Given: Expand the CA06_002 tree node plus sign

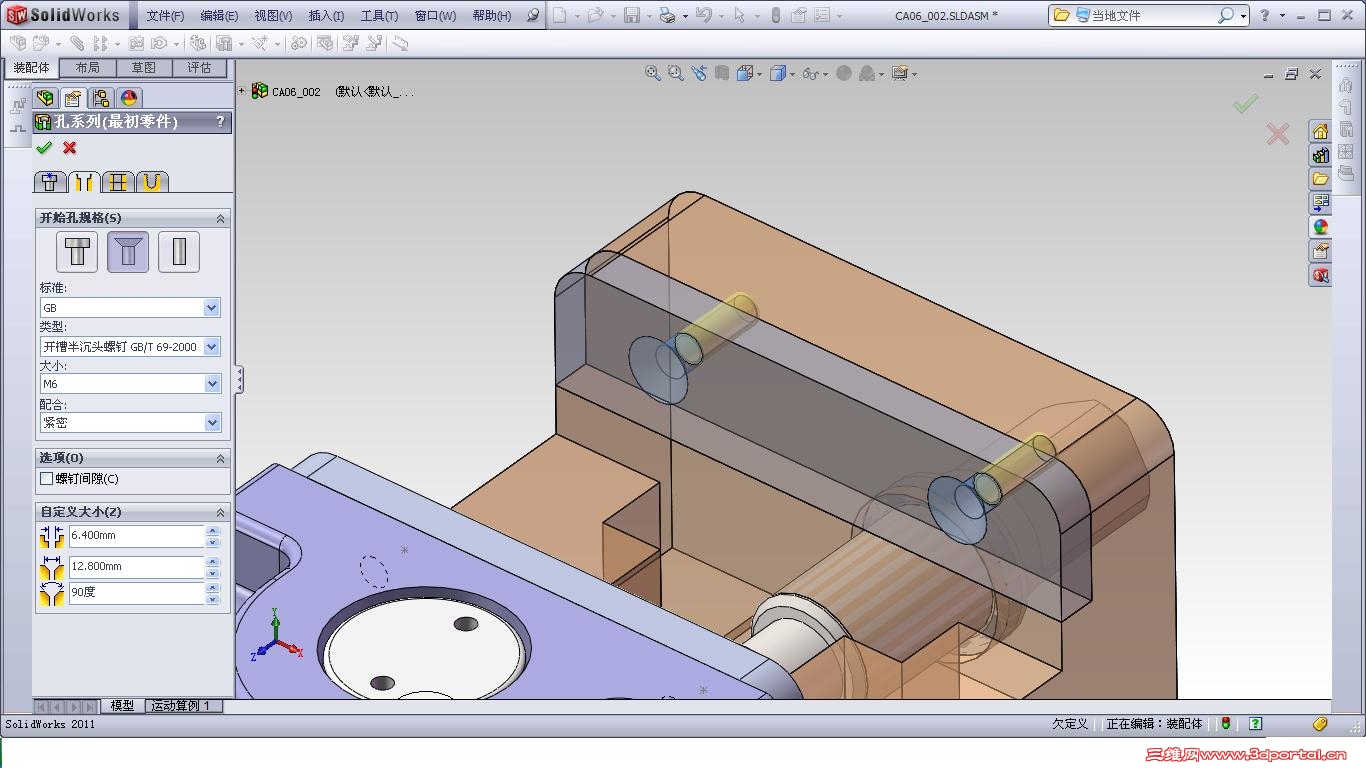Looking at the screenshot, I should pyautogui.click(x=242, y=91).
